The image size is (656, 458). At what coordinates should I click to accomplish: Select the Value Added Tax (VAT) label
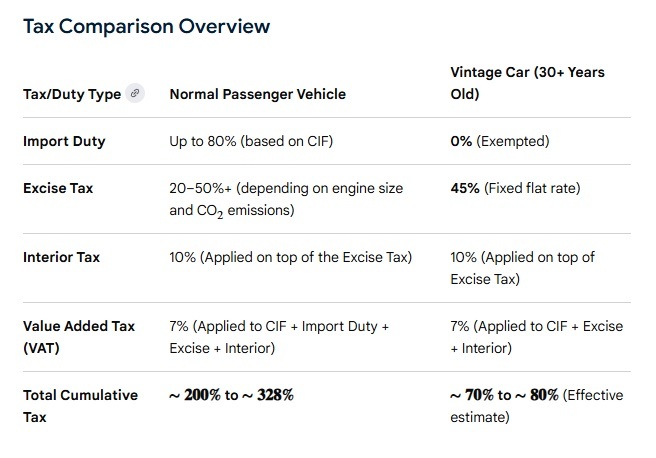(x=79, y=337)
